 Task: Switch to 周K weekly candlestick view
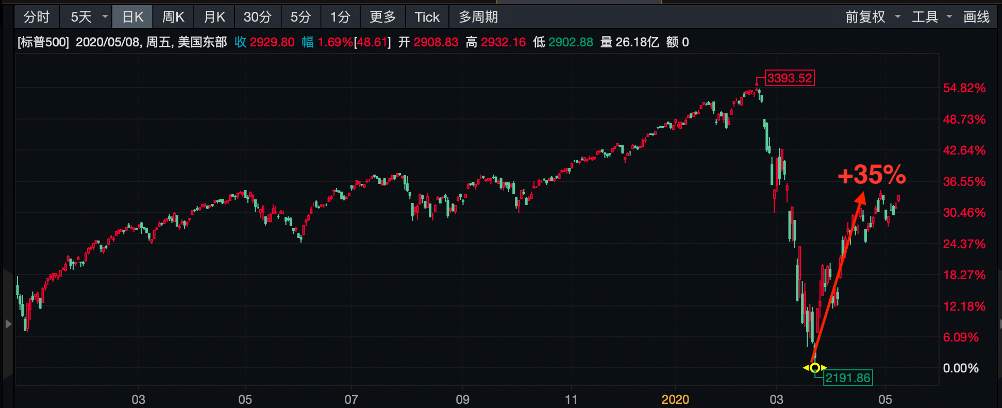click(173, 17)
